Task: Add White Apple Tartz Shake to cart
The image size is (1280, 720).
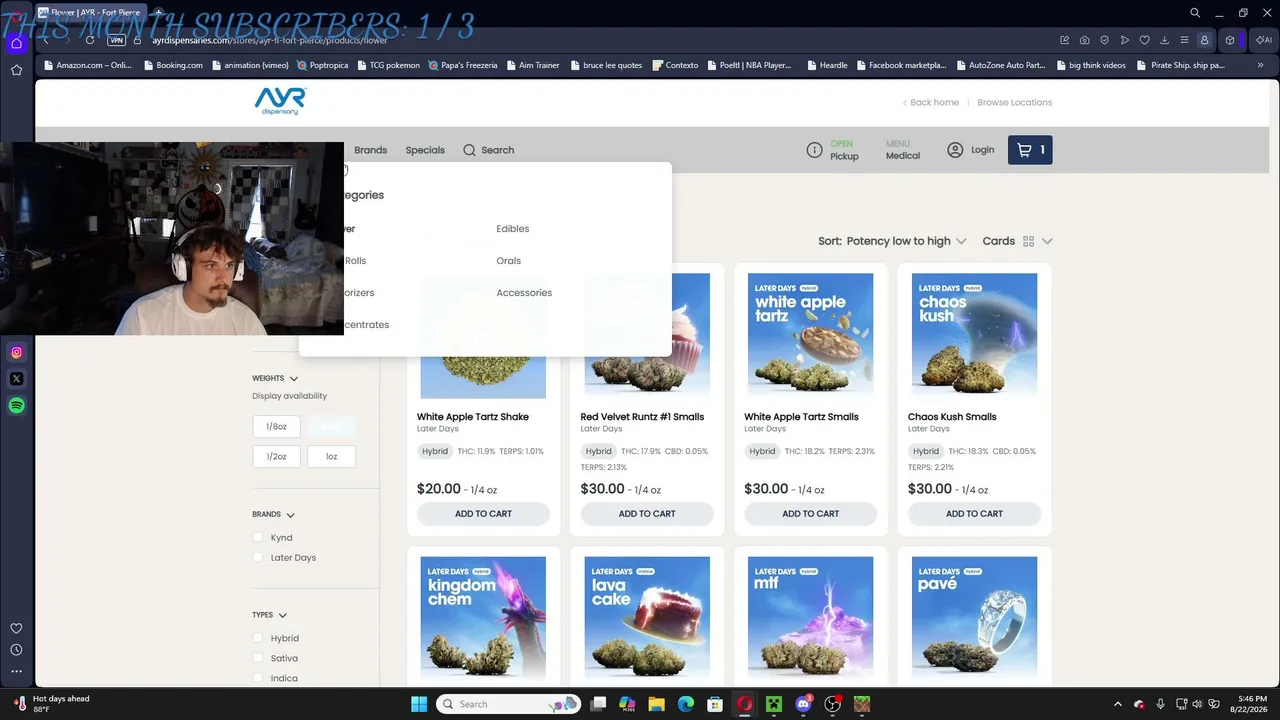Action: pos(483,514)
